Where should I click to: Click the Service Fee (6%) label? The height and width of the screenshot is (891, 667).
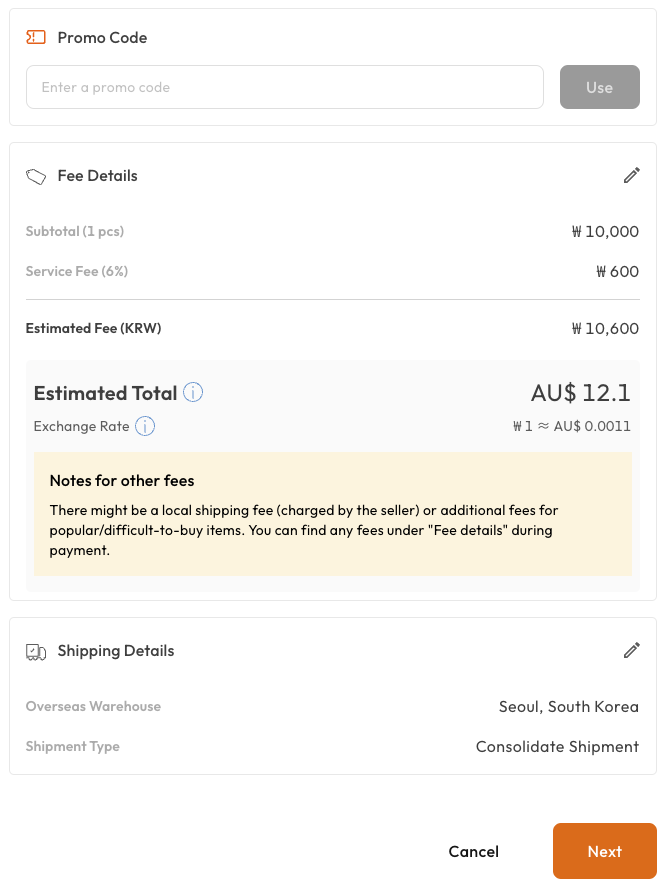(77, 271)
